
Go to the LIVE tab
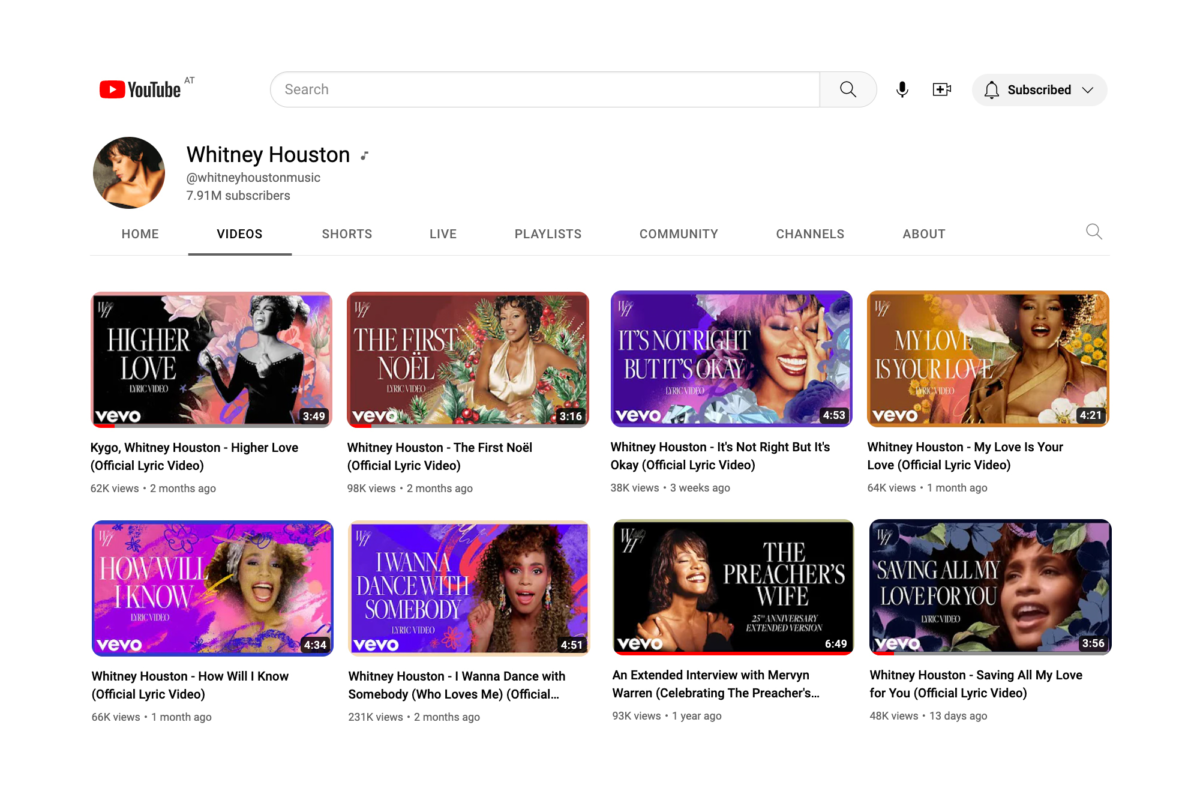443,234
